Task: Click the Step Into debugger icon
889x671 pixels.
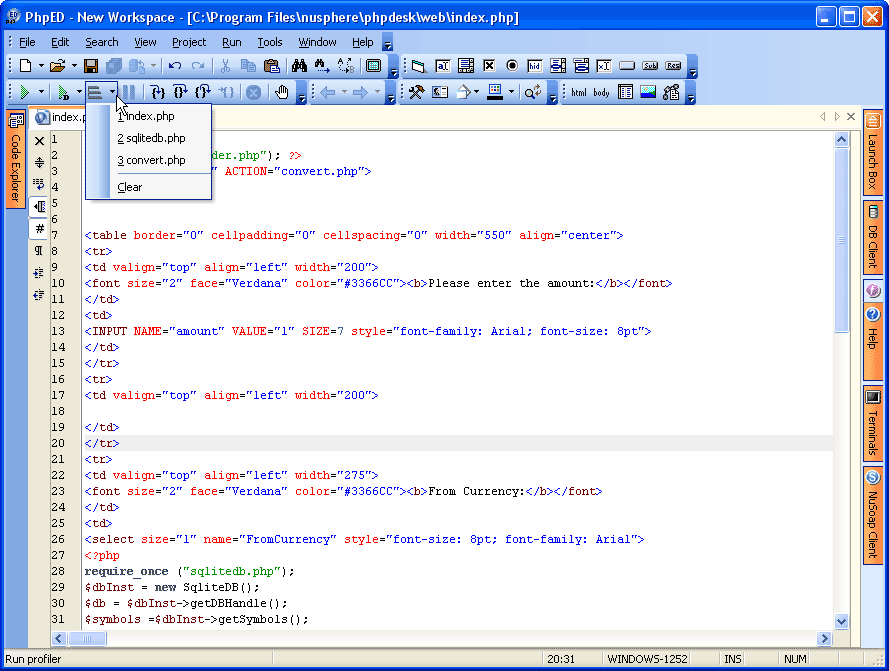Action: point(158,92)
